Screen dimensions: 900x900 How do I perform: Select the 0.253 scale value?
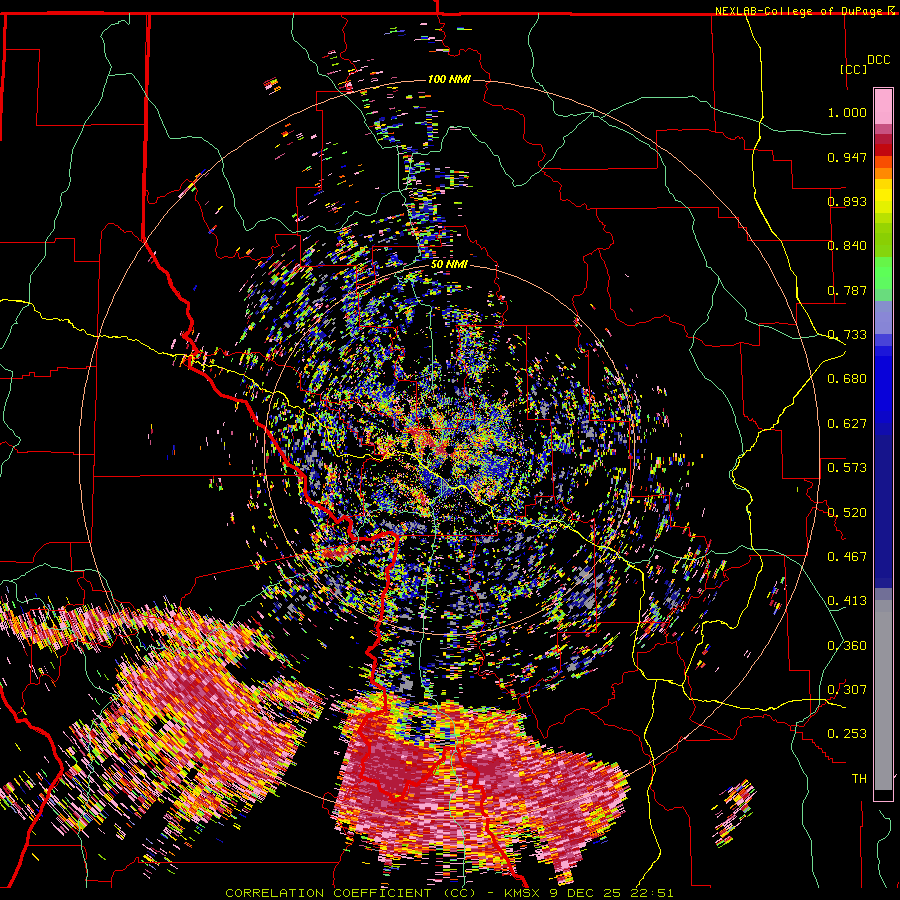[847, 734]
